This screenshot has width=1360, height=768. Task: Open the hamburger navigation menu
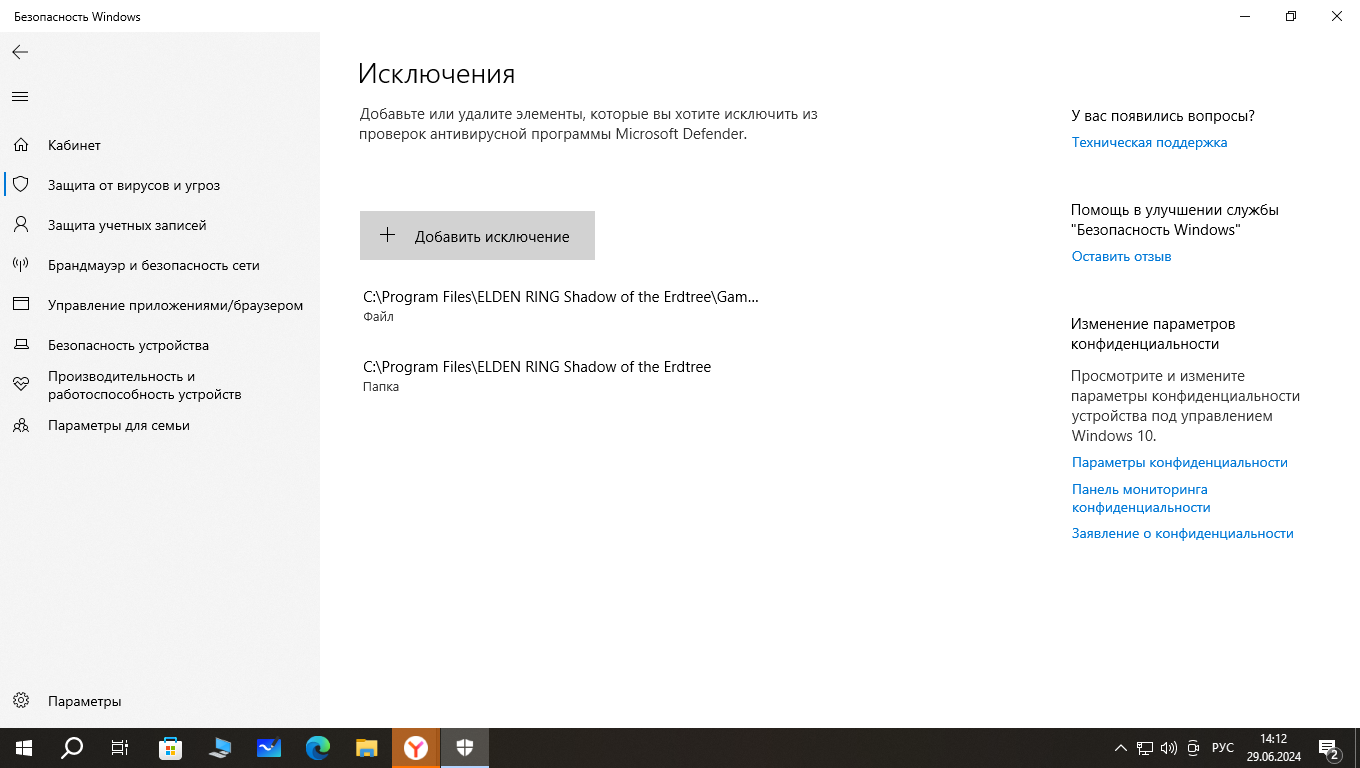[20, 97]
